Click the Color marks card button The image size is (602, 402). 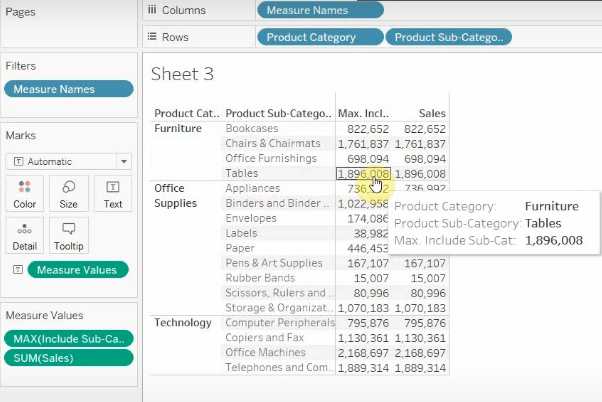click(25, 193)
